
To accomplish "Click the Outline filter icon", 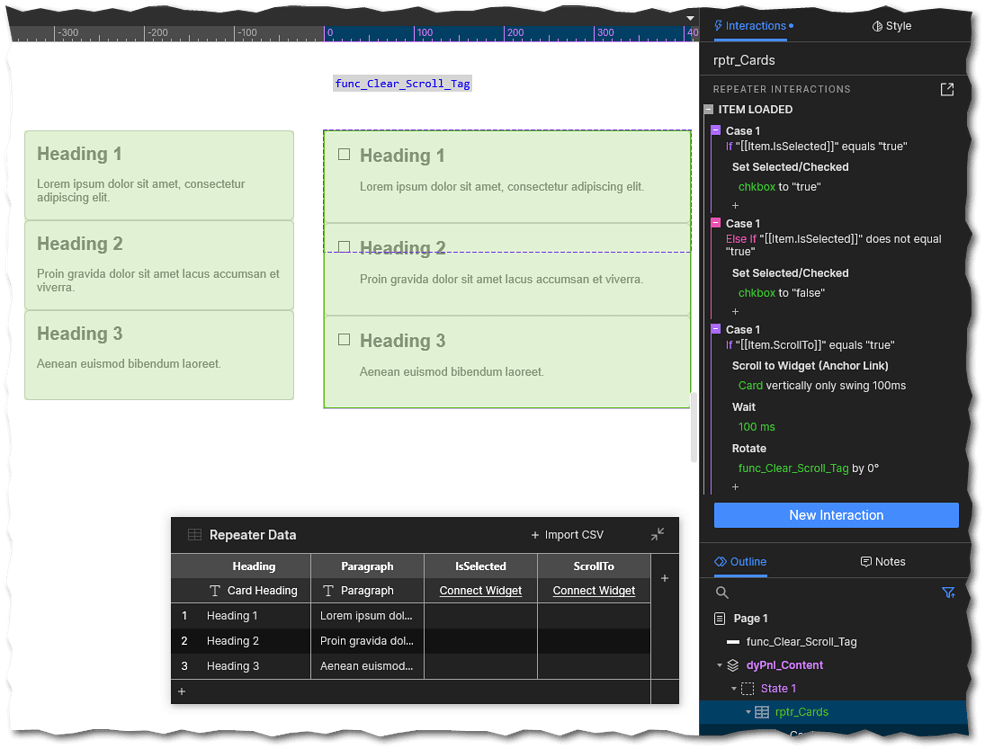I will click(949, 593).
